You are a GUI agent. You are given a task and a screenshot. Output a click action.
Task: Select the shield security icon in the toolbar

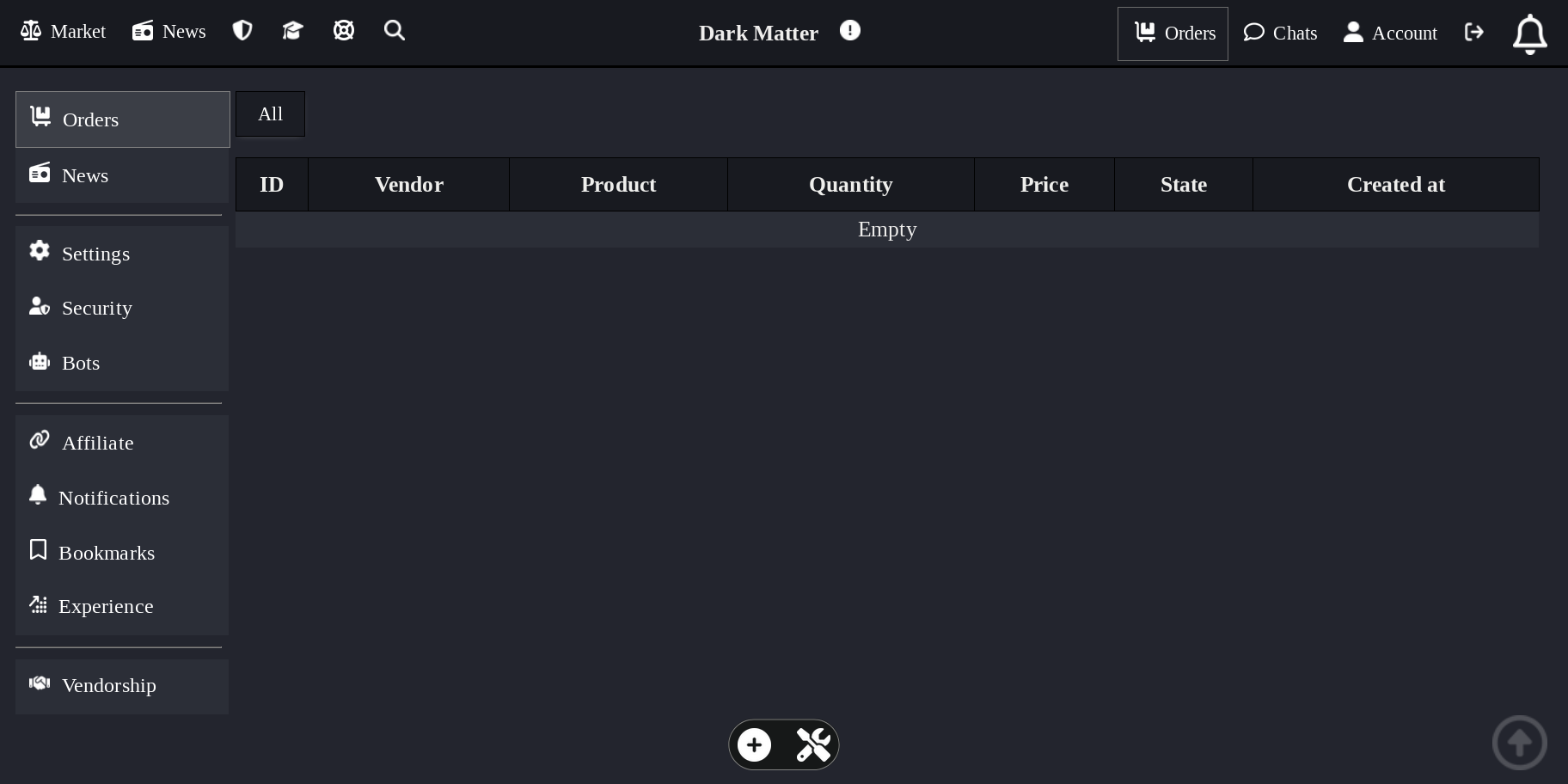(242, 30)
